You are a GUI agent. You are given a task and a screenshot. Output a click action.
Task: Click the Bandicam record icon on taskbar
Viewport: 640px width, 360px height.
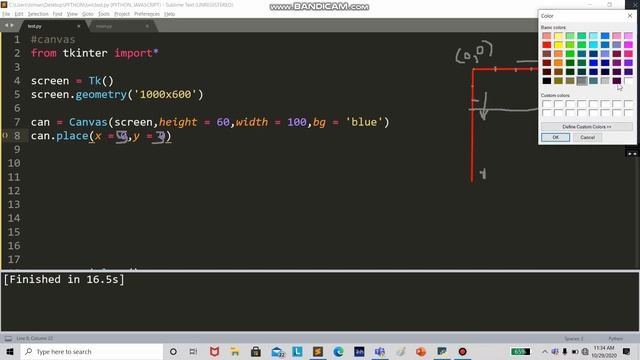[462, 351]
